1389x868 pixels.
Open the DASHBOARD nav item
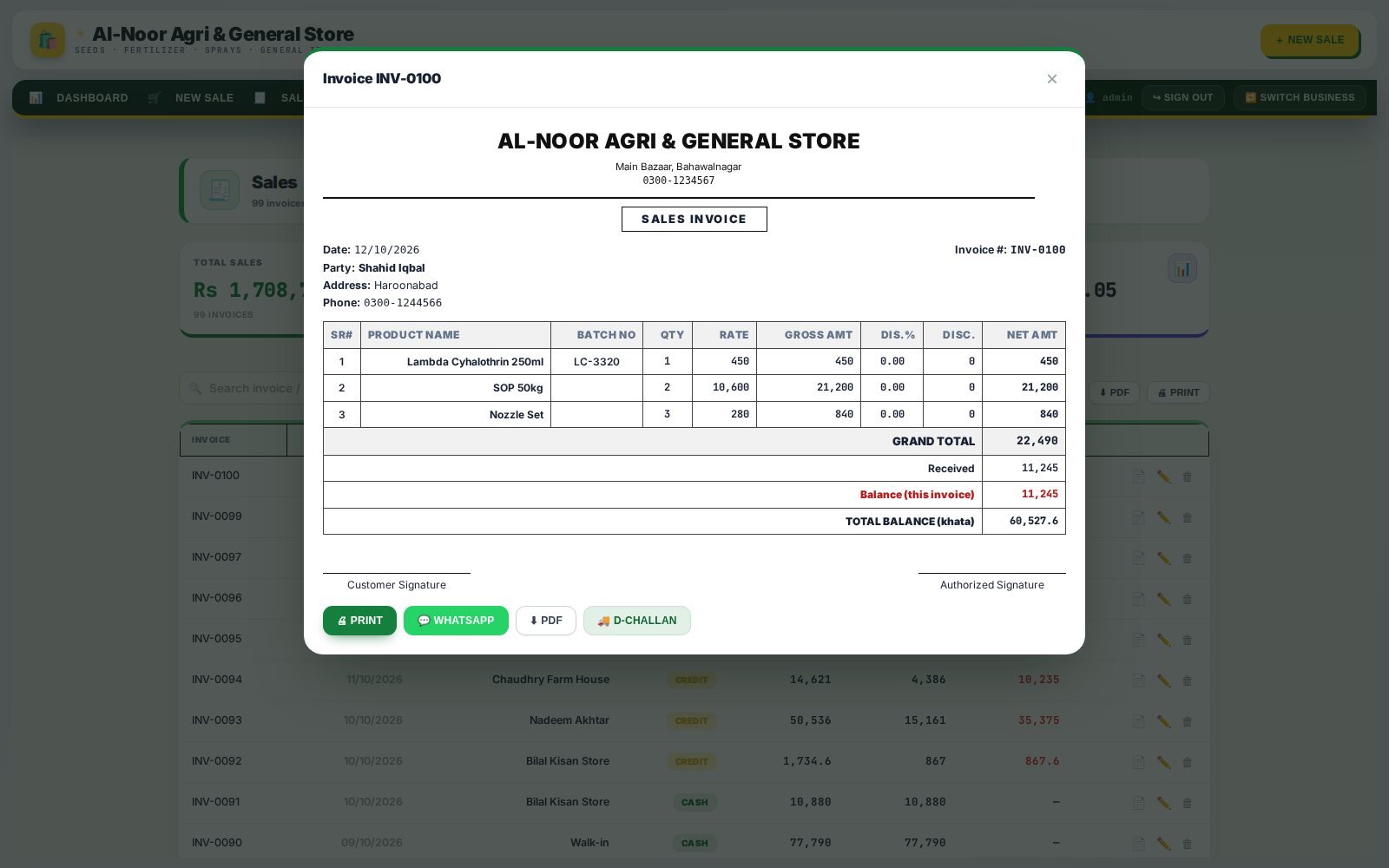(78, 98)
